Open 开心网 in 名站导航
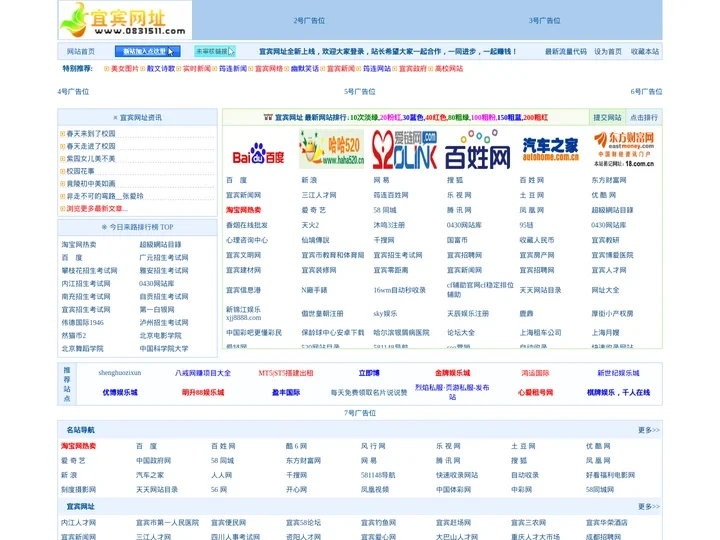The width and height of the screenshot is (720, 540). point(296,490)
